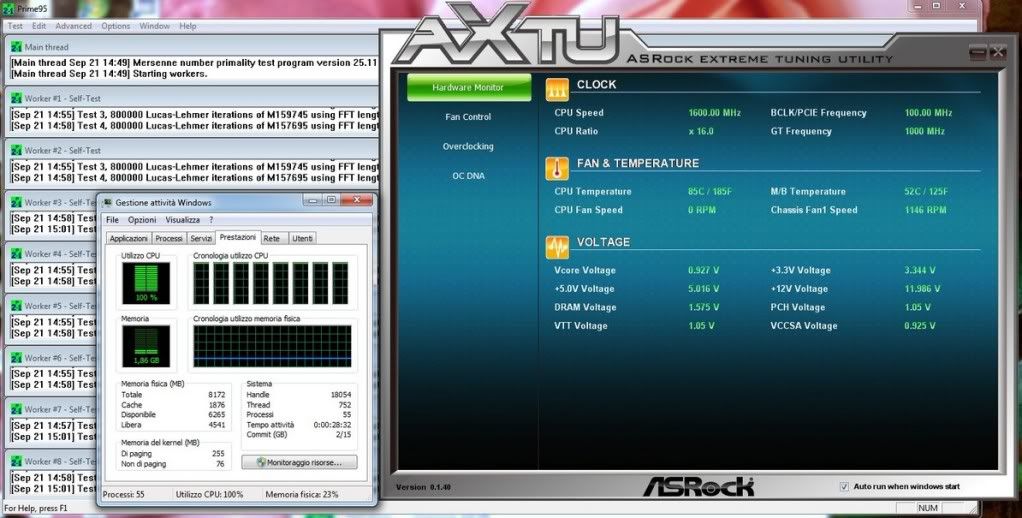Click the Memoria 1,86 GB meter

coord(146,346)
